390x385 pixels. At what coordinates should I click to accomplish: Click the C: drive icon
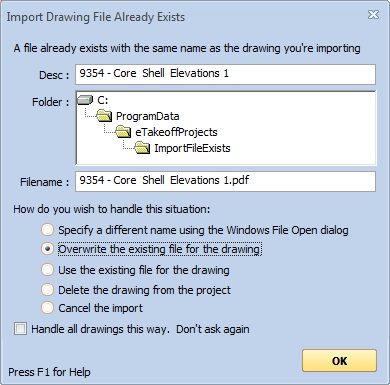(85, 100)
